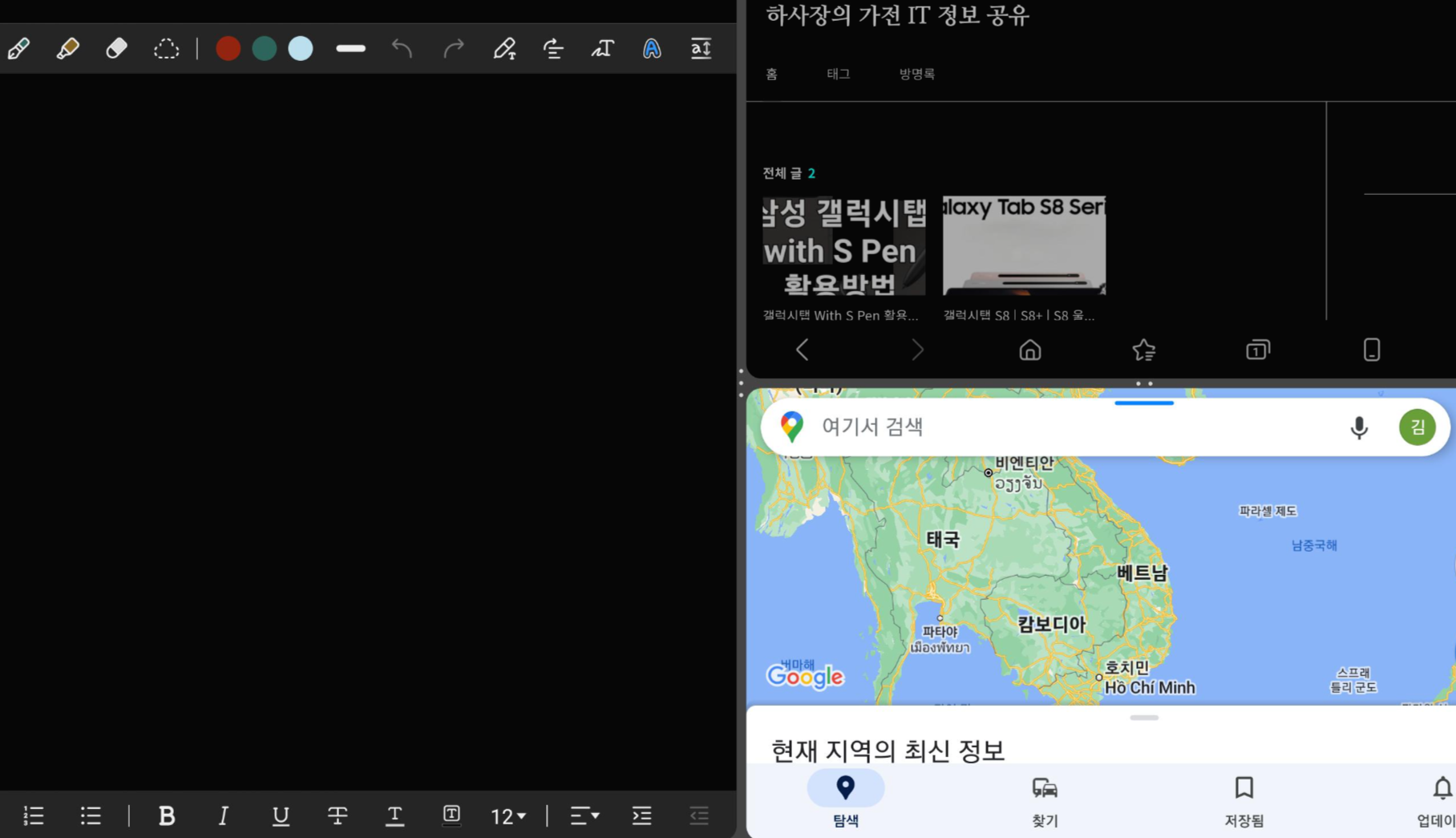Open the font size 12 dropdown
The image size is (1456, 838).
[x=508, y=816]
